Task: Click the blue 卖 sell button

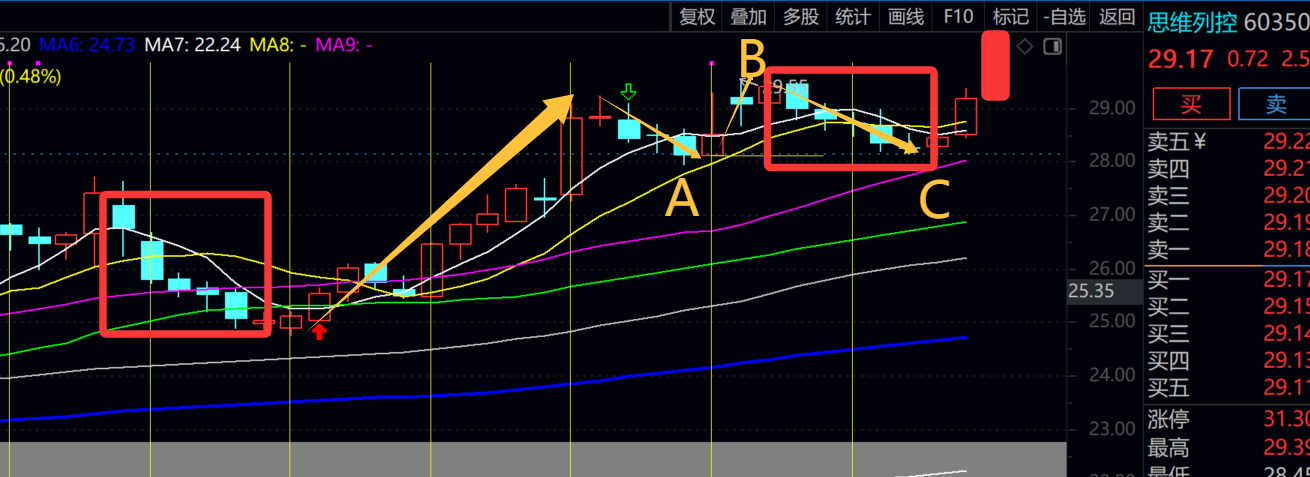Action: click(1275, 103)
